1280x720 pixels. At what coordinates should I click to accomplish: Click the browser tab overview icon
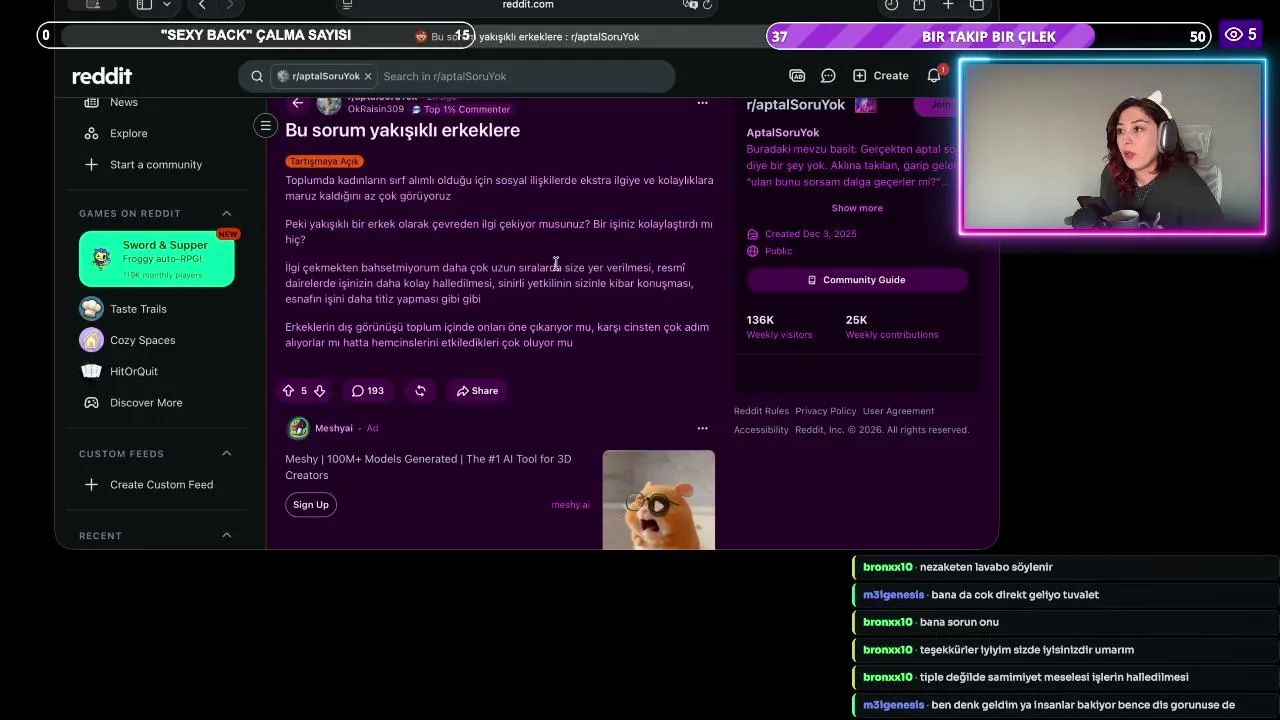click(977, 5)
